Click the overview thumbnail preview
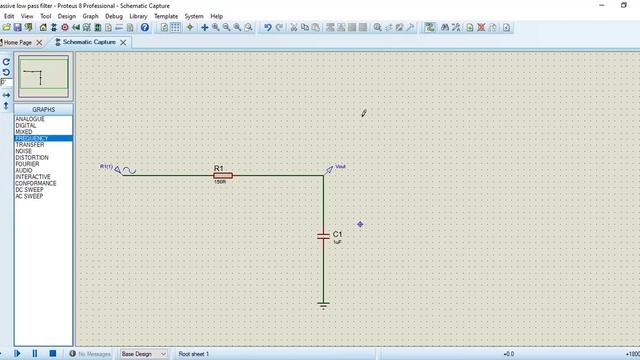Screen dimensions: 640x360 coord(43,76)
